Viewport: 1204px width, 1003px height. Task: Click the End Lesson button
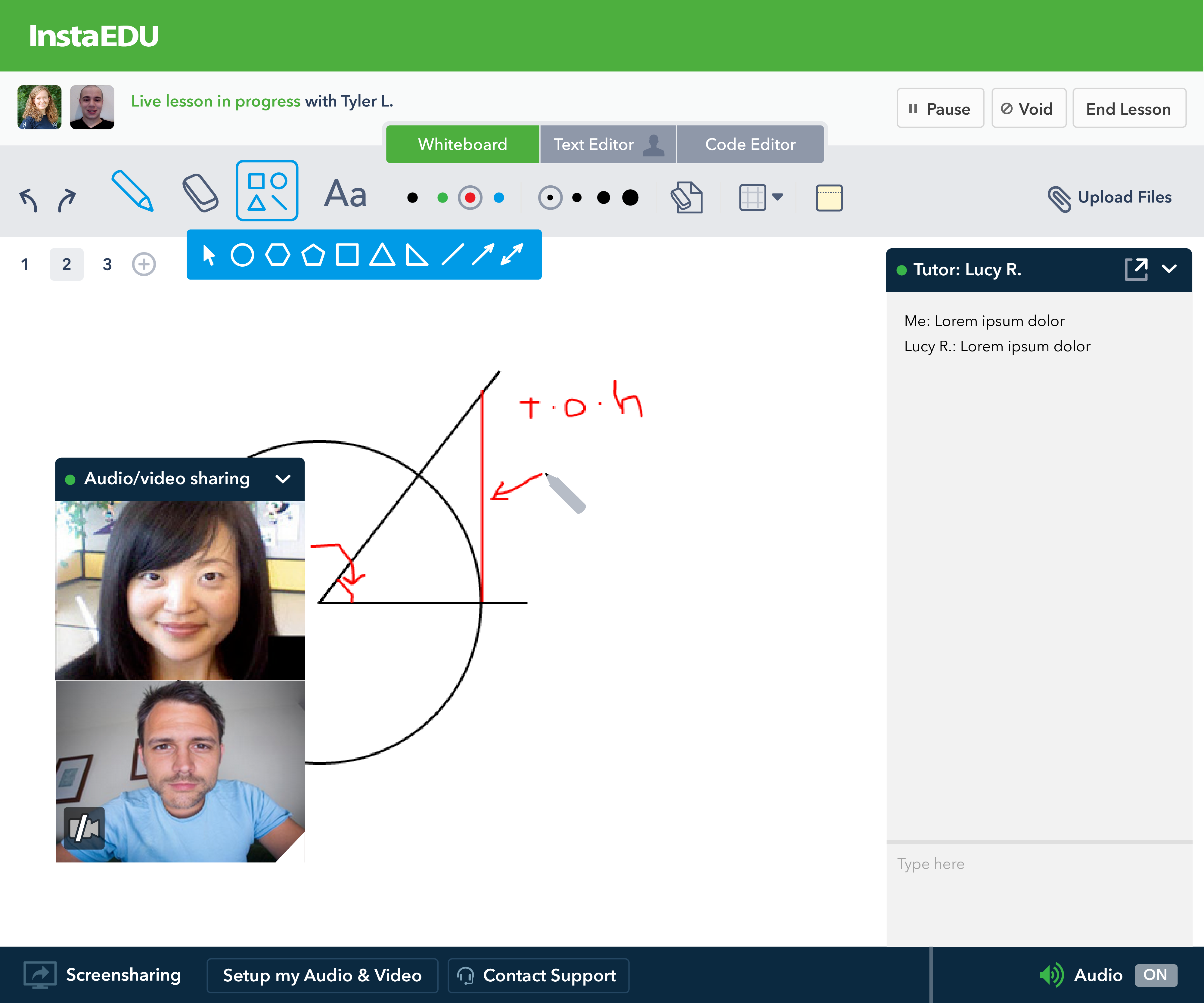point(1128,108)
